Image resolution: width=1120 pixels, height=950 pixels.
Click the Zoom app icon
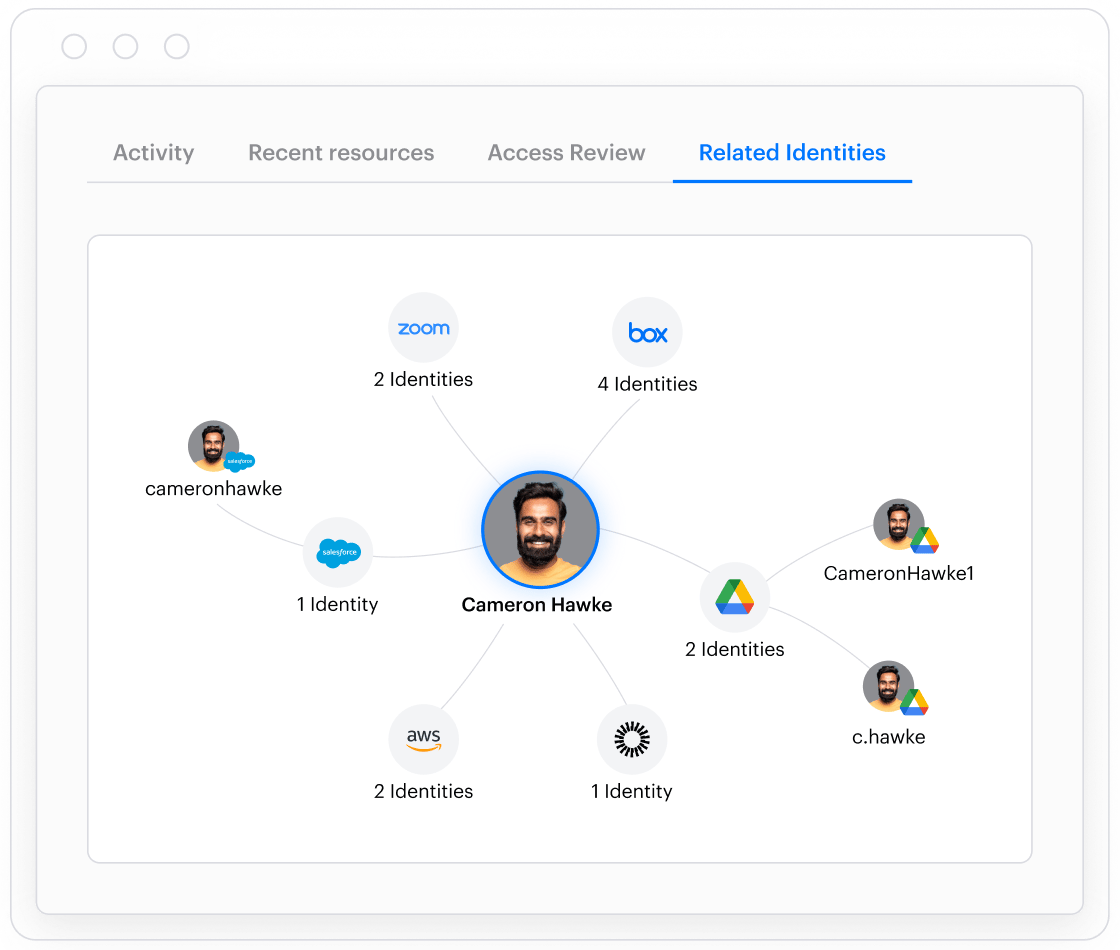coord(423,327)
